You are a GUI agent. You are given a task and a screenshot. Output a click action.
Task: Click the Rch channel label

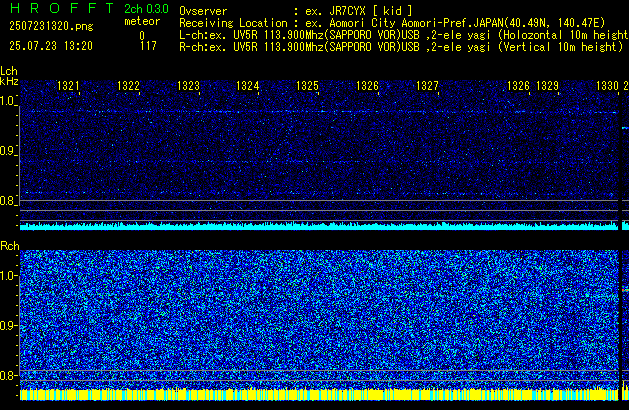click(10, 246)
